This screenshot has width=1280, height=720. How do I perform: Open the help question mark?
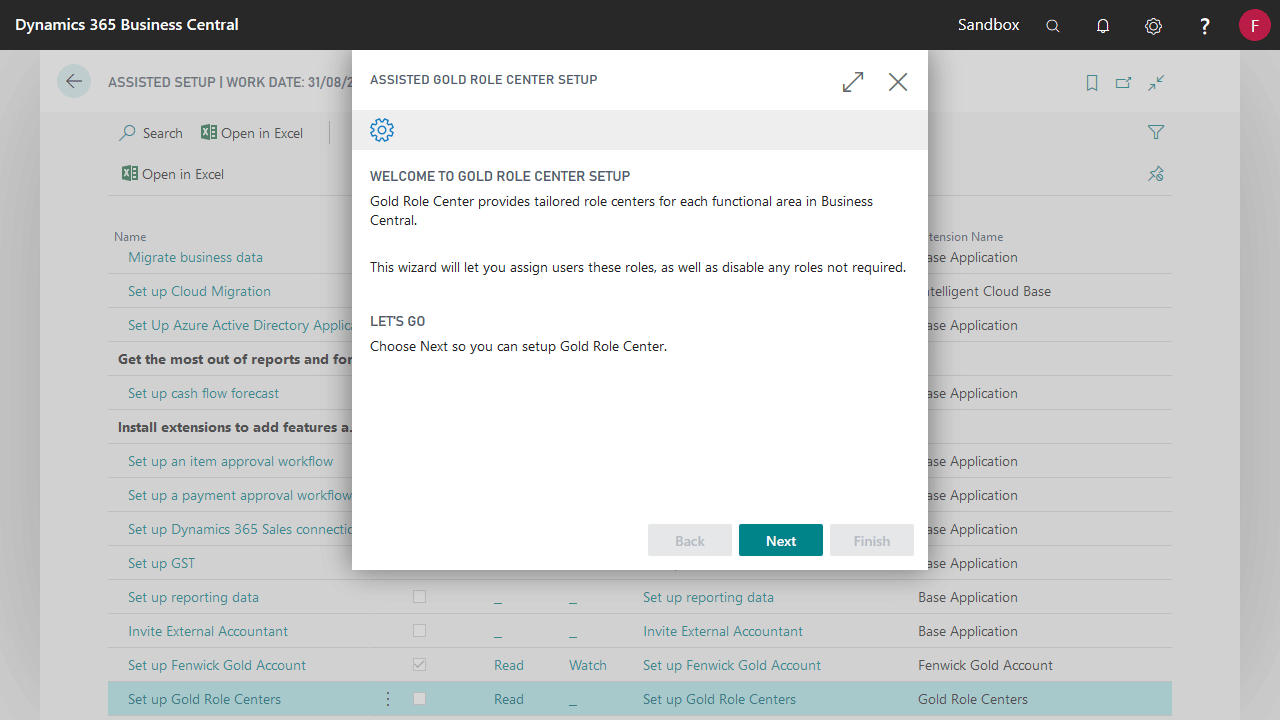[1205, 26]
